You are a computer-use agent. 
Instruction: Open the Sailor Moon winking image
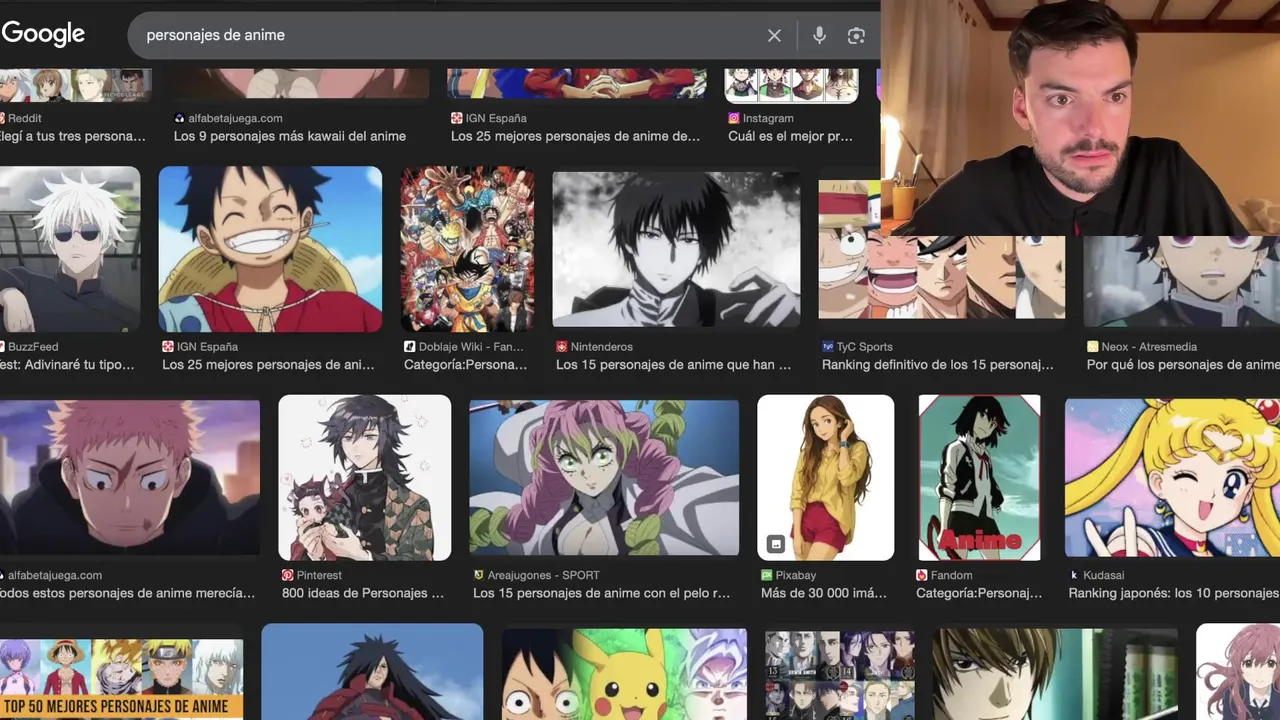(x=1172, y=477)
